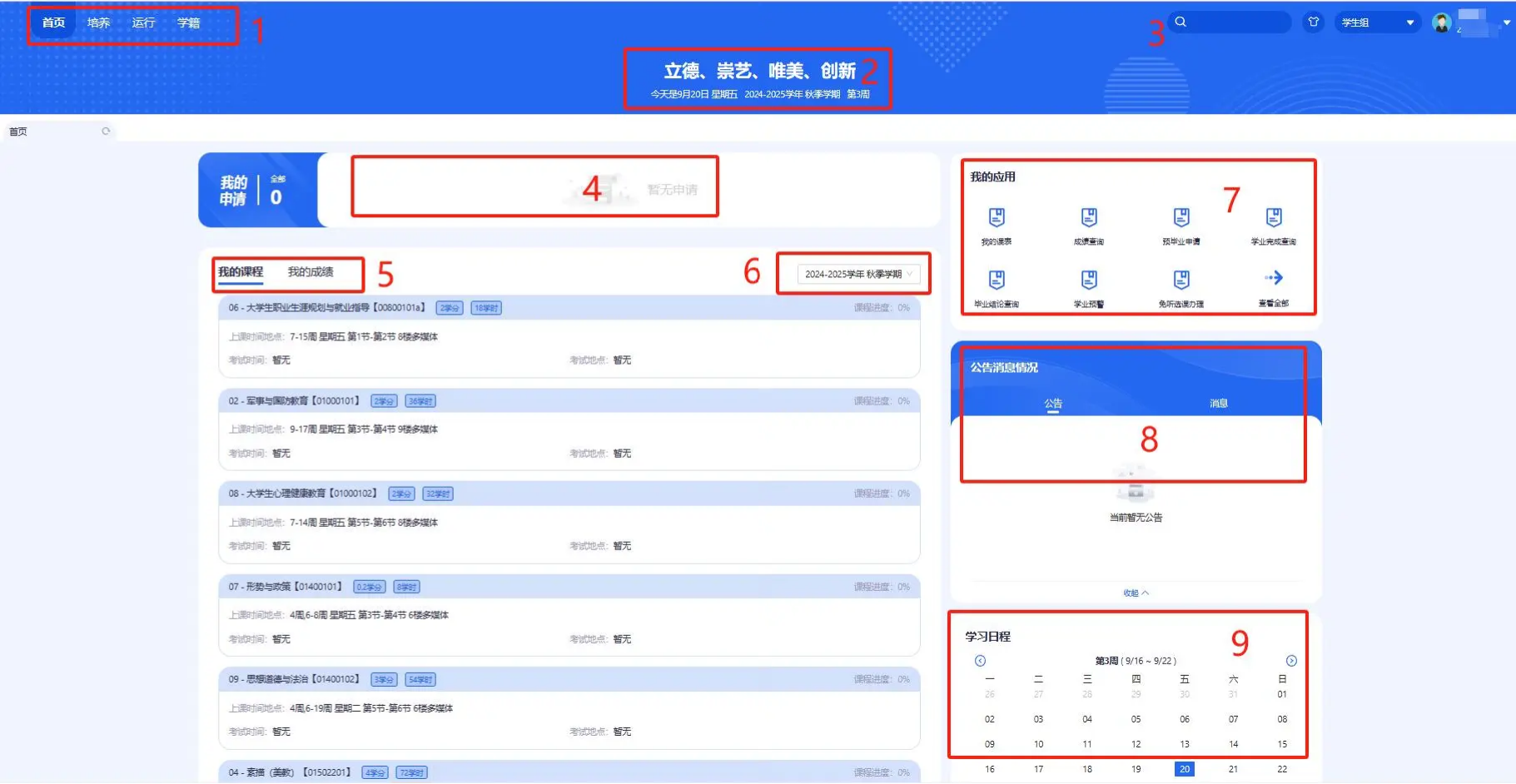Viewport: 1516px width, 784px height.
Task: Switch to the 消息 tab
Action: click(1219, 404)
